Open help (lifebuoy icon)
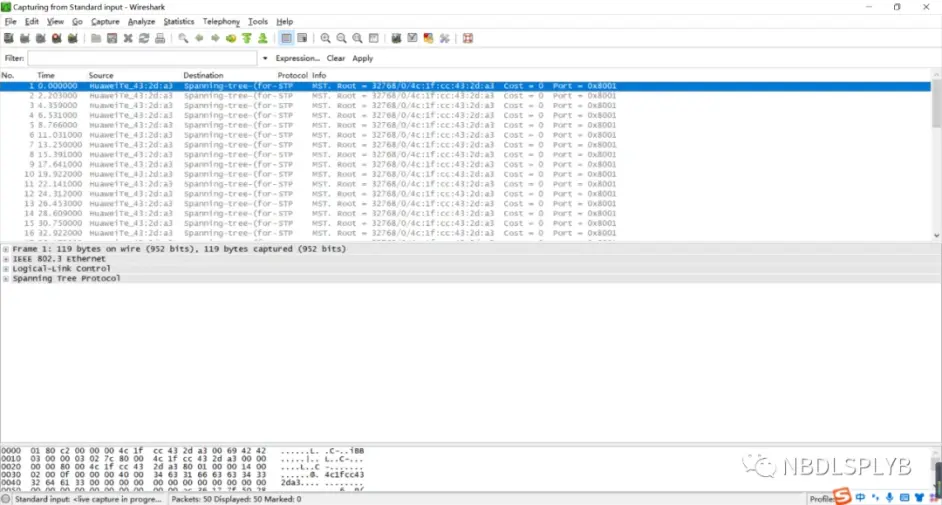The height and width of the screenshot is (505, 942). tap(468, 38)
